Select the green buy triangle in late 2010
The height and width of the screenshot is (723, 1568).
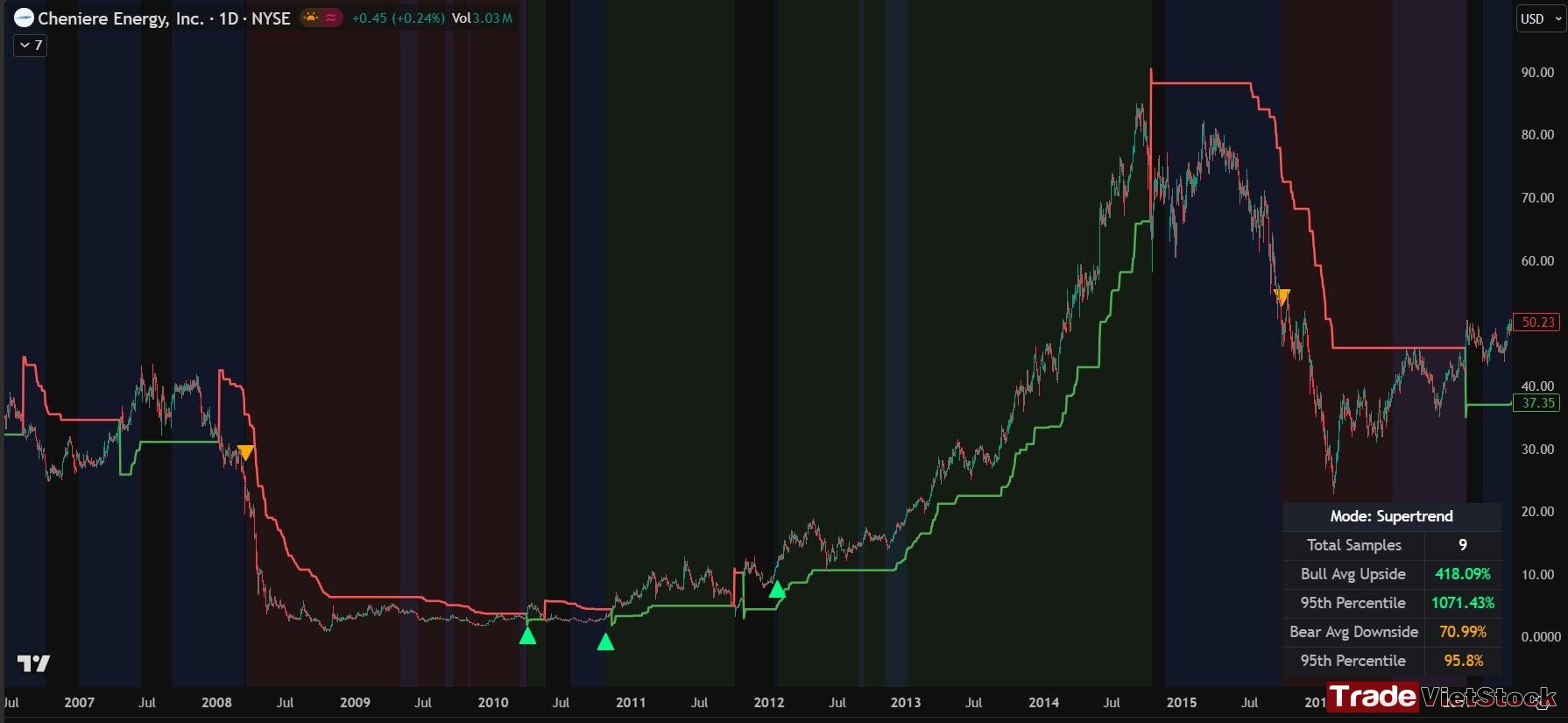click(605, 641)
